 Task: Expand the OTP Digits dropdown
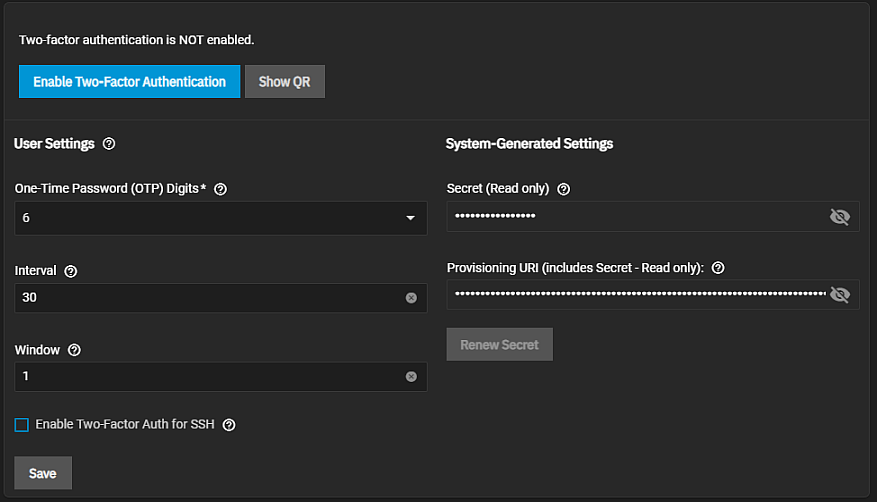pyautogui.click(x=410, y=218)
